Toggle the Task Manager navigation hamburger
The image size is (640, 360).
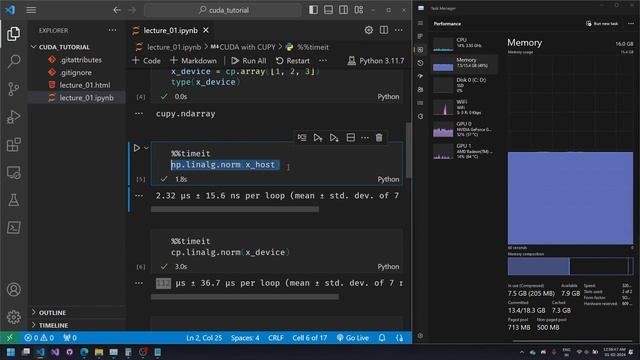[x=420, y=23]
